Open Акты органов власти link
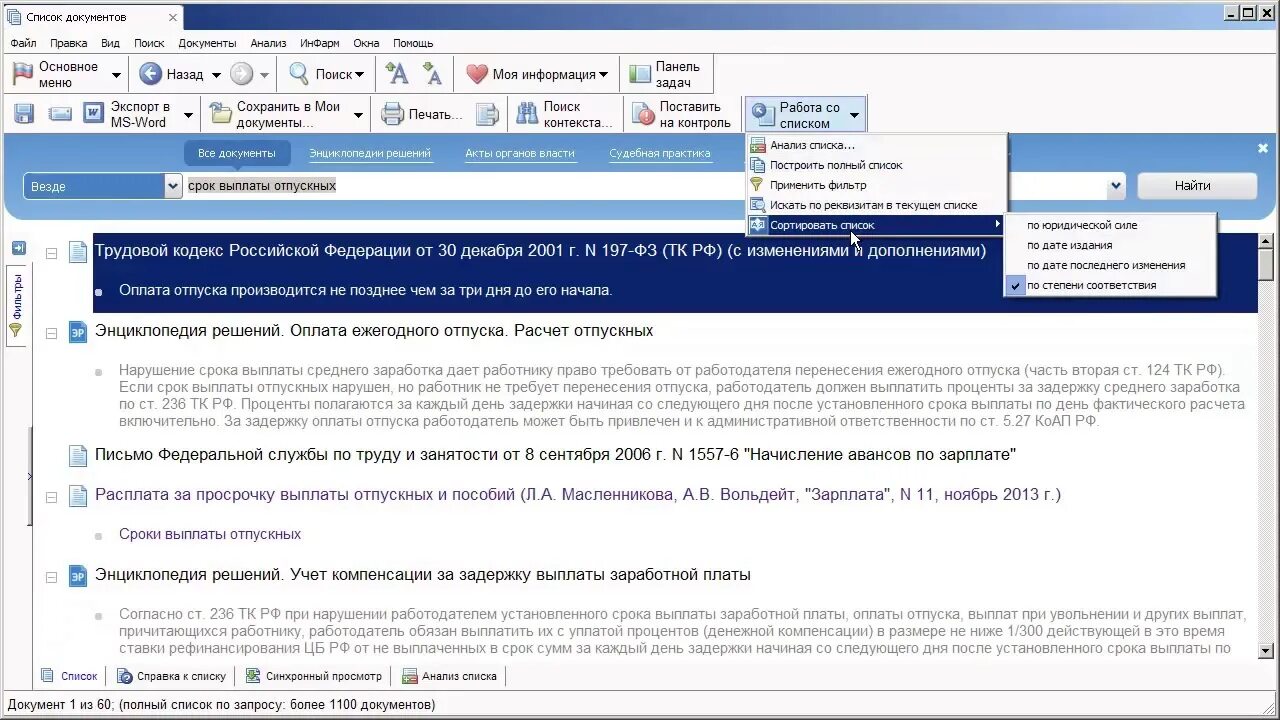Viewport: 1280px width, 720px height. point(520,153)
